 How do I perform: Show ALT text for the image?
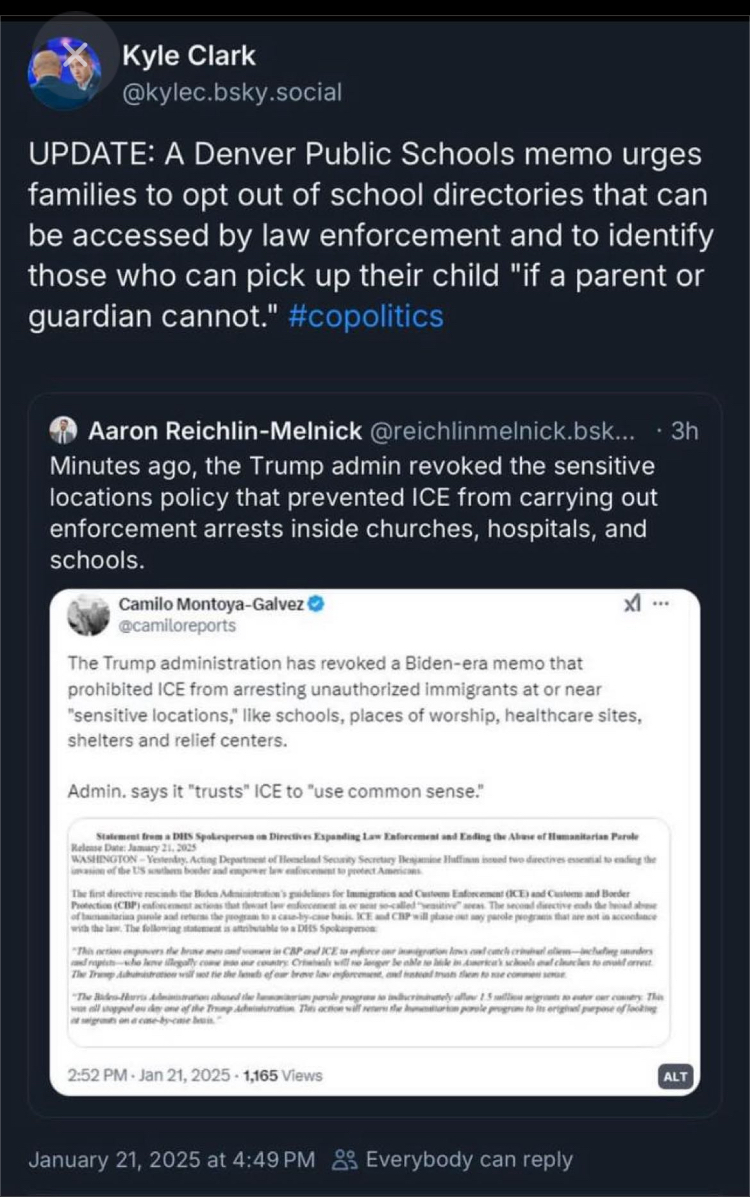[675, 1076]
